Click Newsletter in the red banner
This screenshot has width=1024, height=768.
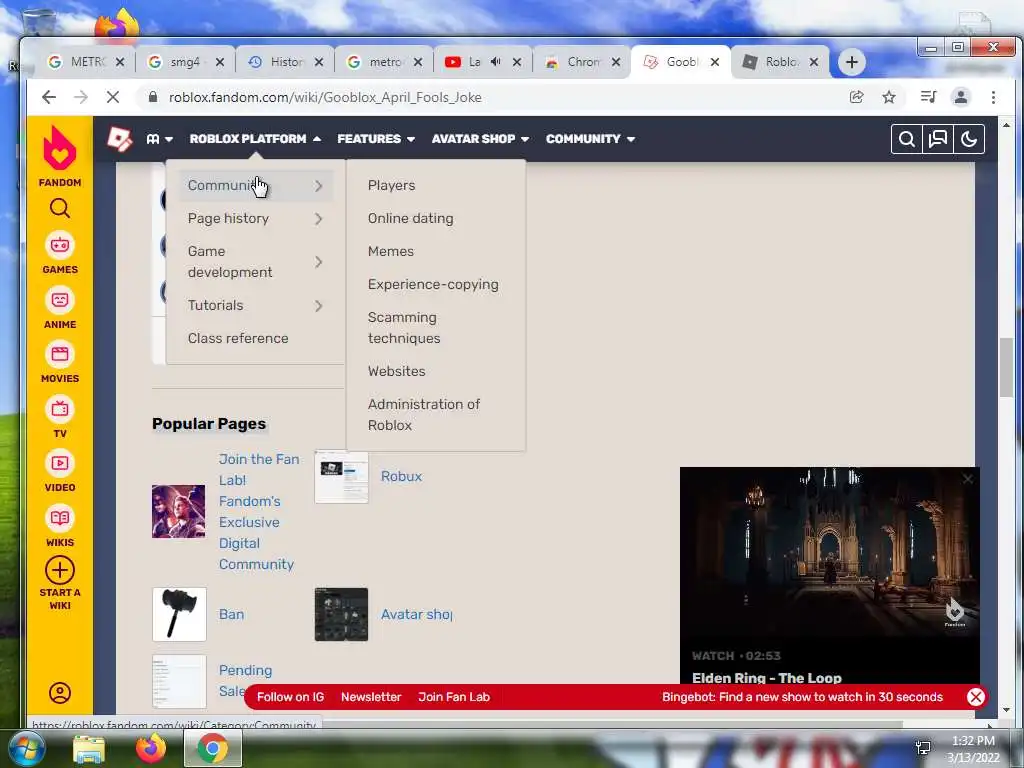coord(371,697)
